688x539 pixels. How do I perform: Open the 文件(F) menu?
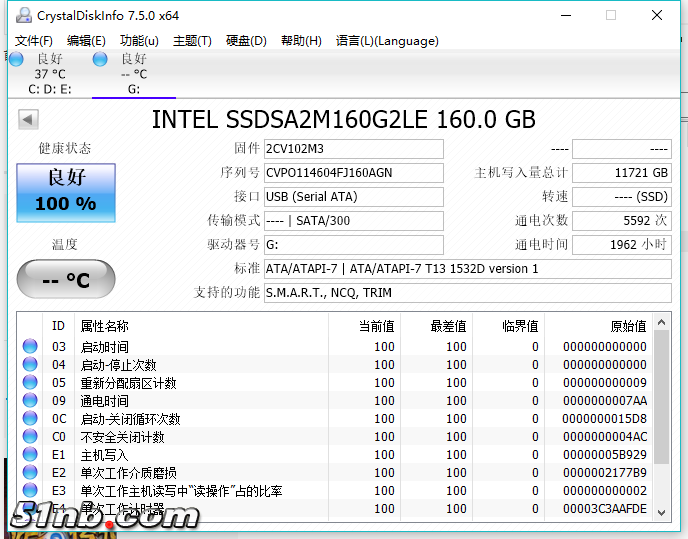point(34,41)
